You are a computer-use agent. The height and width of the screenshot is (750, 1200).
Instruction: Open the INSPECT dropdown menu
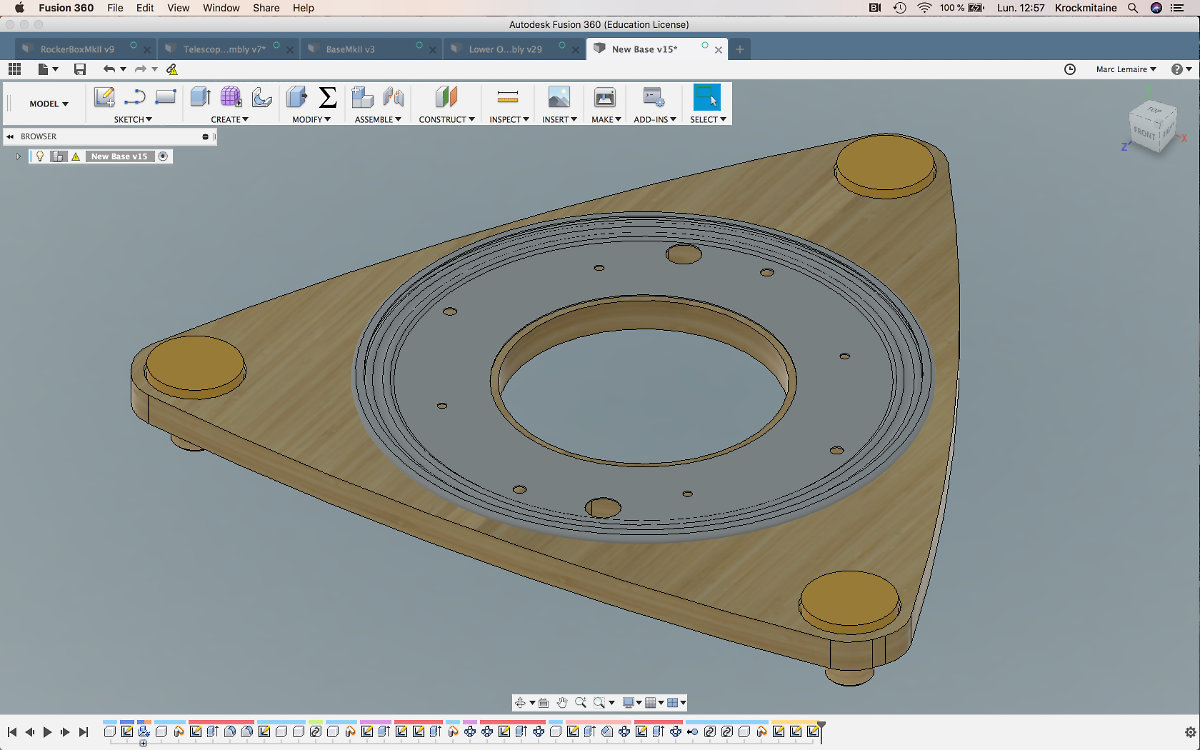coord(509,119)
